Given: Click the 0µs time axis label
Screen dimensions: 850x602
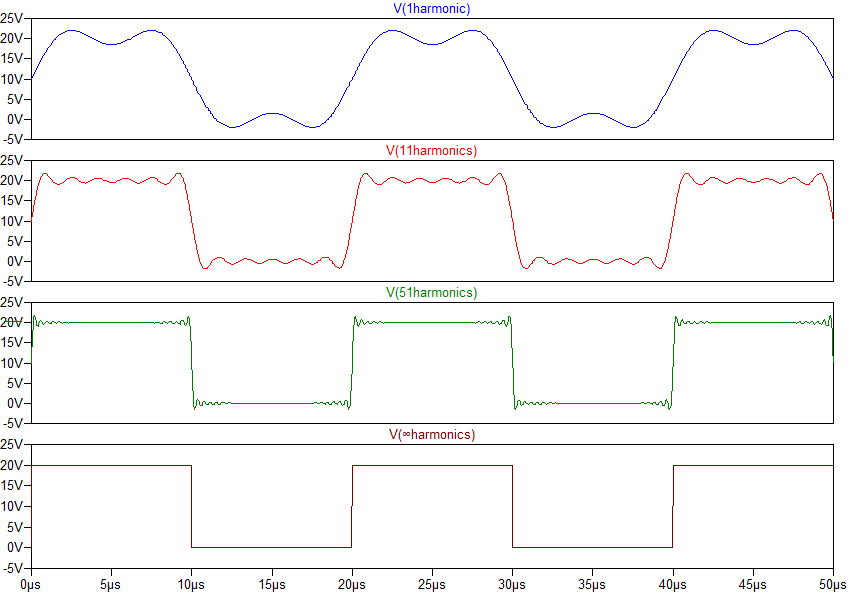Looking at the screenshot, I should [x=30, y=581].
